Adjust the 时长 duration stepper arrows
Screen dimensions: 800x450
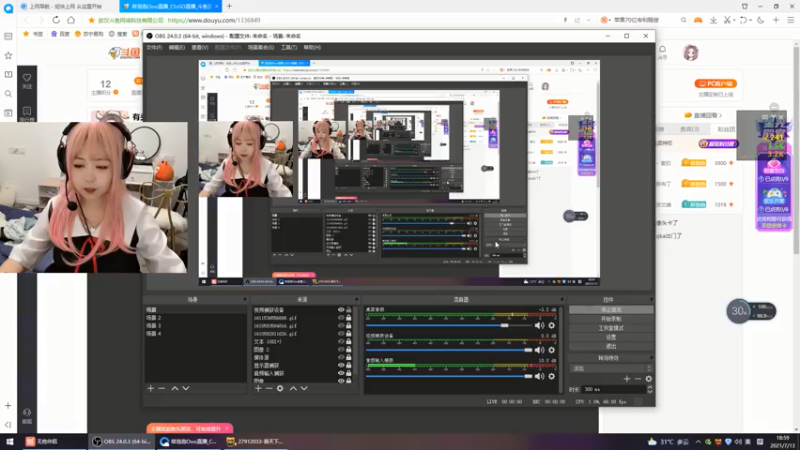tap(649, 389)
